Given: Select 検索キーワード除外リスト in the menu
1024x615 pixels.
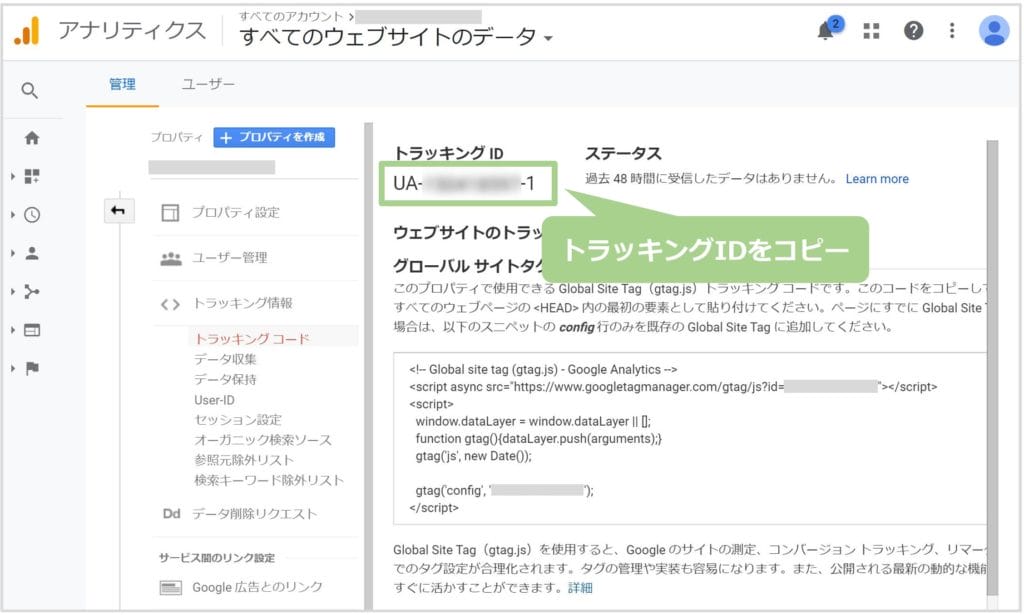Looking at the screenshot, I should tap(268, 481).
